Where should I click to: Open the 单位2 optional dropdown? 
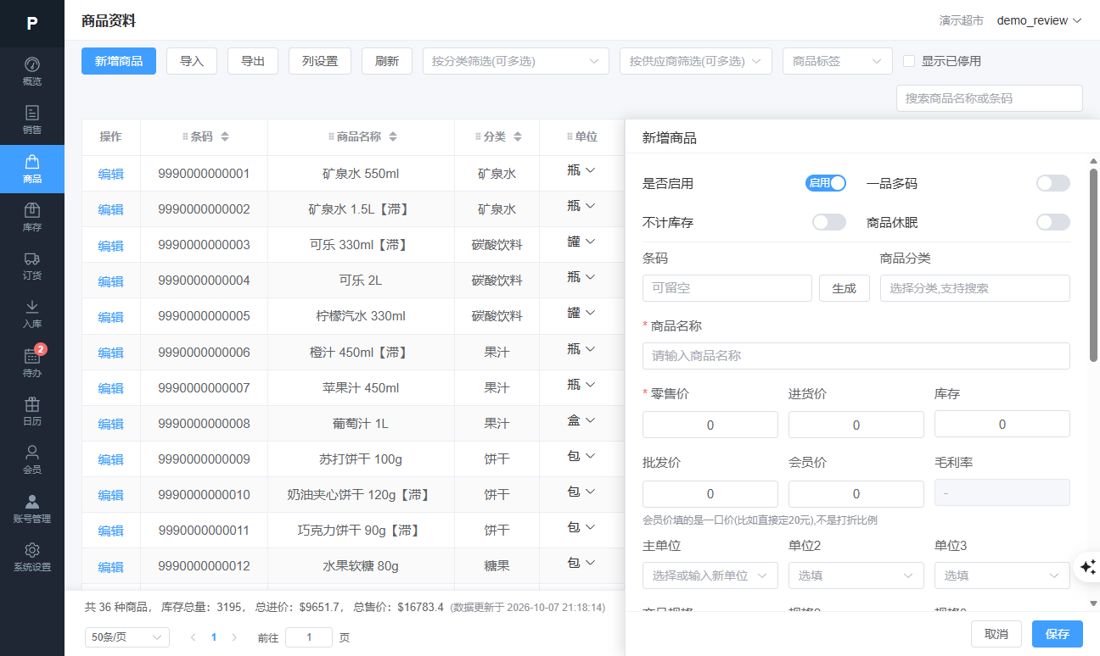pyautogui.click(x=856, y=575)
